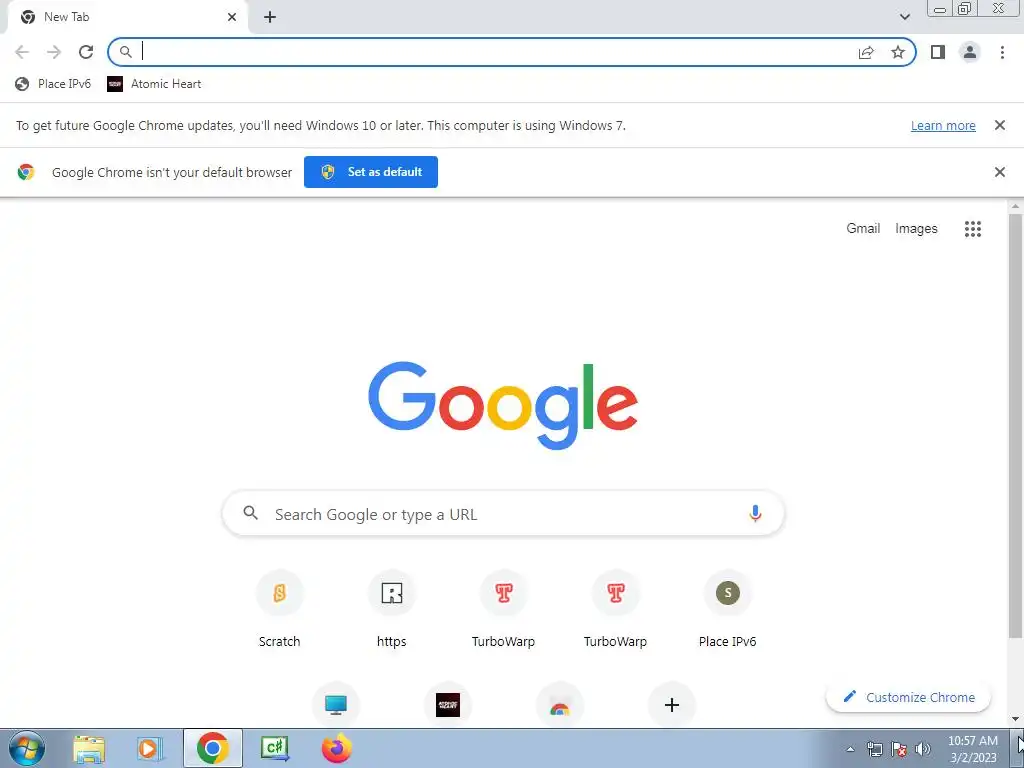The height and width of the screenshot is (768, 1024).
Task: Open the Atomic Heart black shortcut tile
Action: pyautogui.click(x=447, y=705)
